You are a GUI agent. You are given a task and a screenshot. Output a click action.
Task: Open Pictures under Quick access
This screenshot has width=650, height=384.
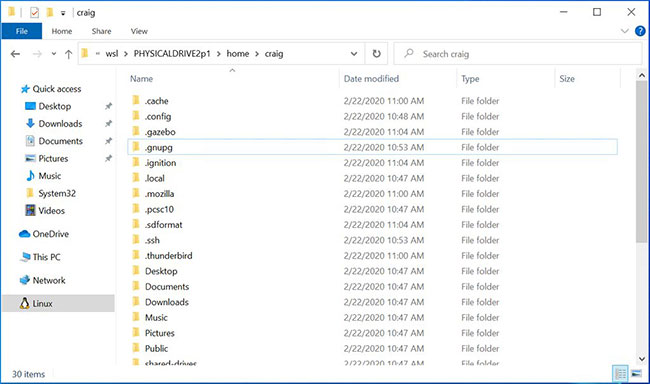[x=53, y=158]
